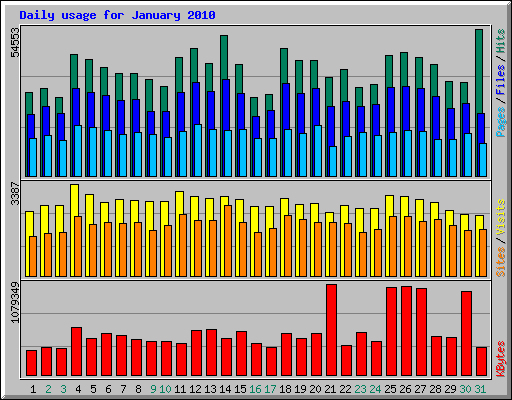Image resolution: width=512 pixels, height=400 pixels.
Task: Click the red KBytes bar for day 1
Action: [x=32, y=363]
